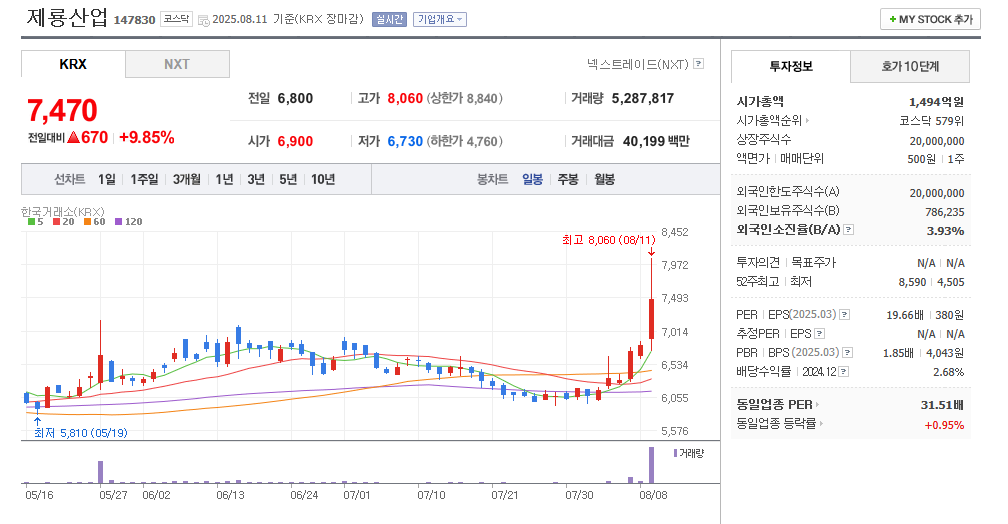Open the 호가10단계 tab
This screenshot has height=524, width=1008.
(910, 66)
